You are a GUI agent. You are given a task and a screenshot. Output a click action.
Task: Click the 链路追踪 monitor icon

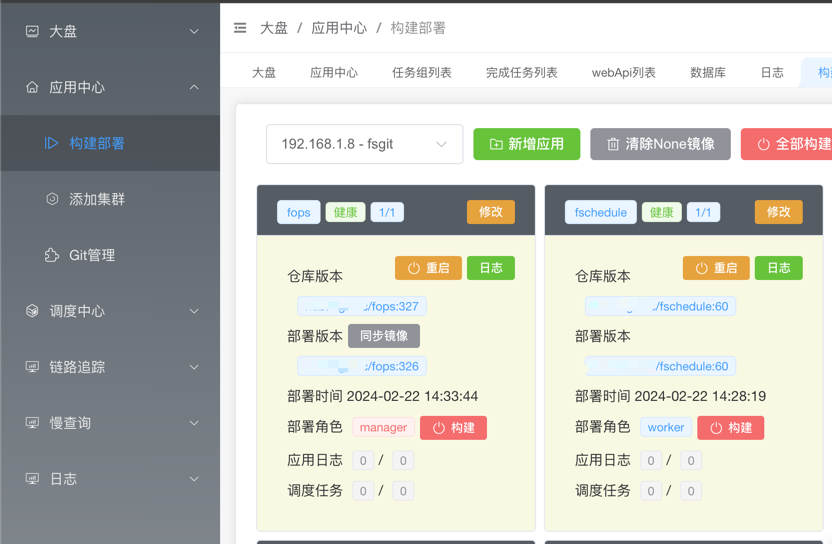pos(32,367)
